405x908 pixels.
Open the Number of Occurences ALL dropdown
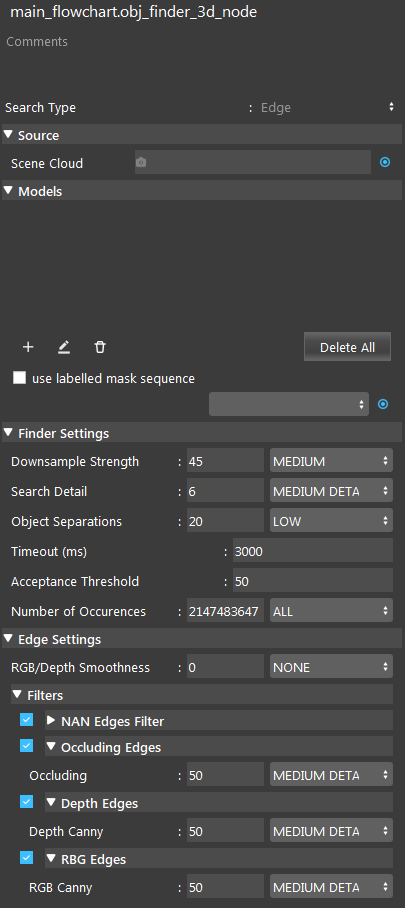click(x=331, y=611)
